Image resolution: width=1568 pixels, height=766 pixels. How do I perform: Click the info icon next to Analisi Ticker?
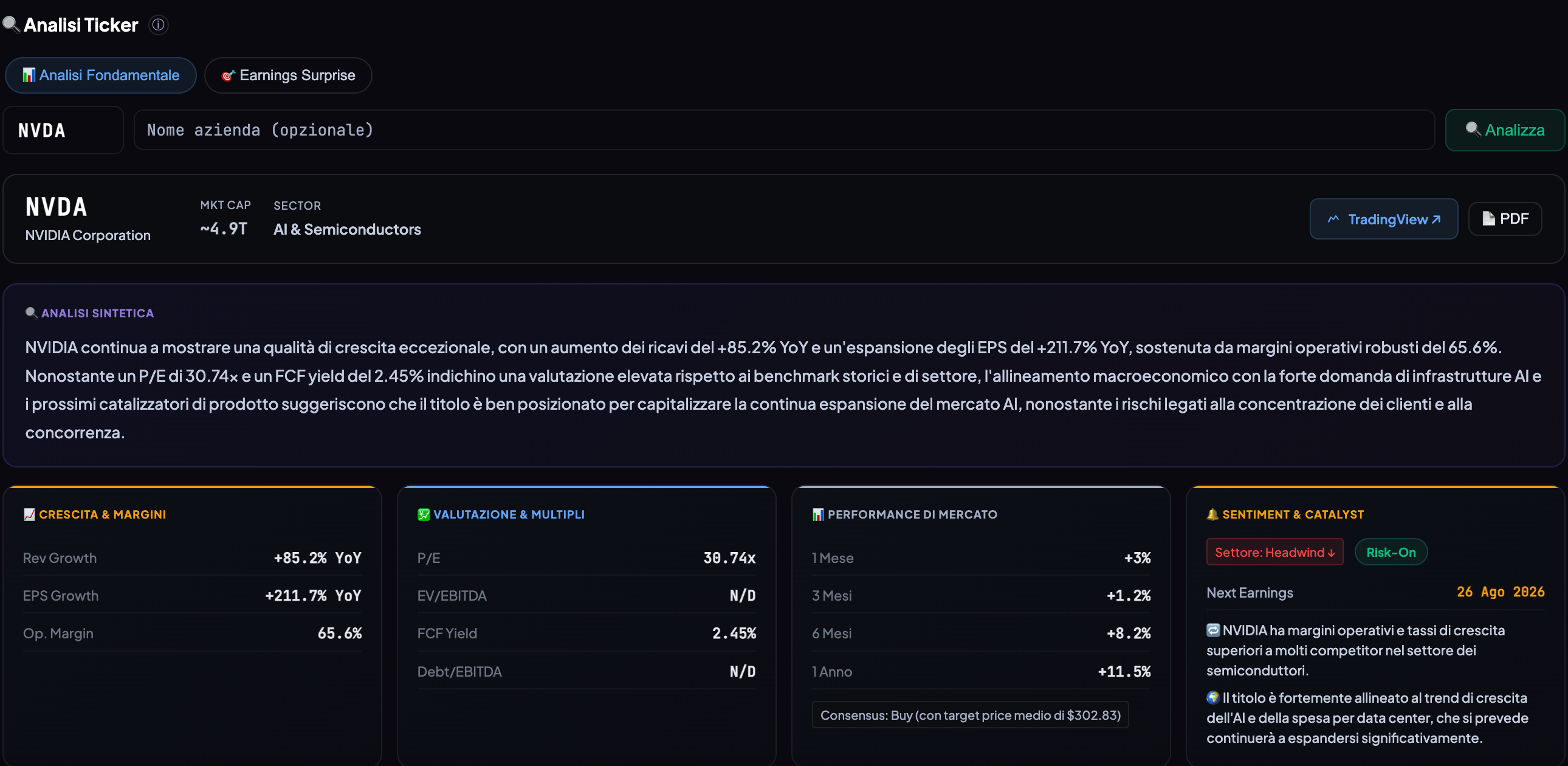click(x=158, y=25)
